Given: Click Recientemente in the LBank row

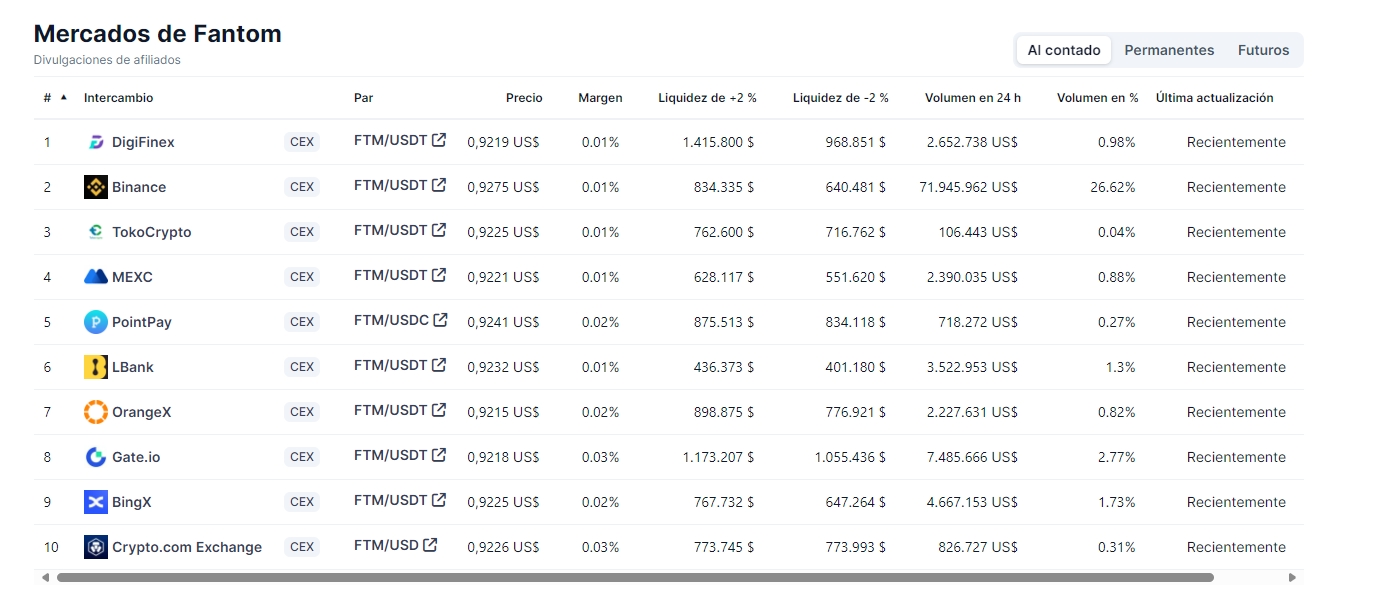Looking at the screenshot, I should (x=1236, y=367).
